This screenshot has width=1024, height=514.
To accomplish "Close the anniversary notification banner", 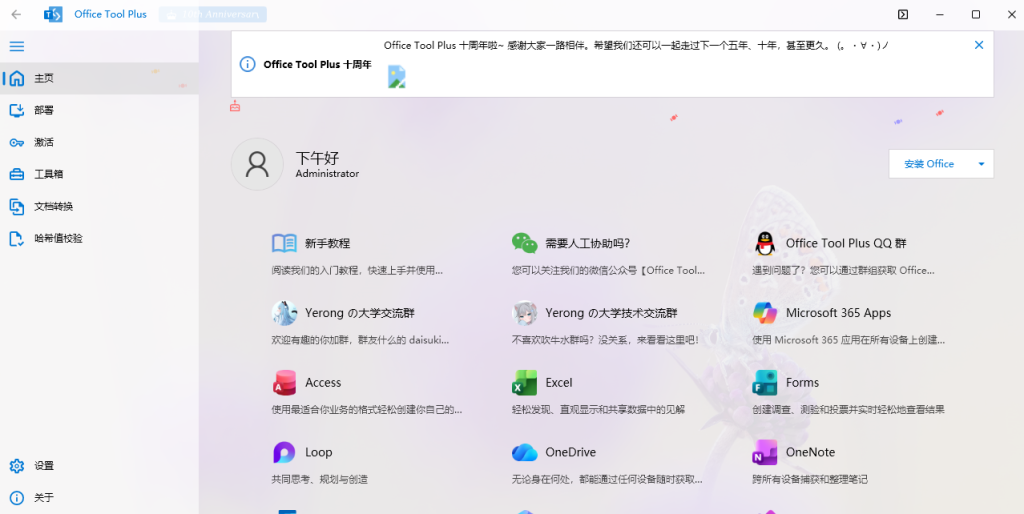I will point(979,45).
